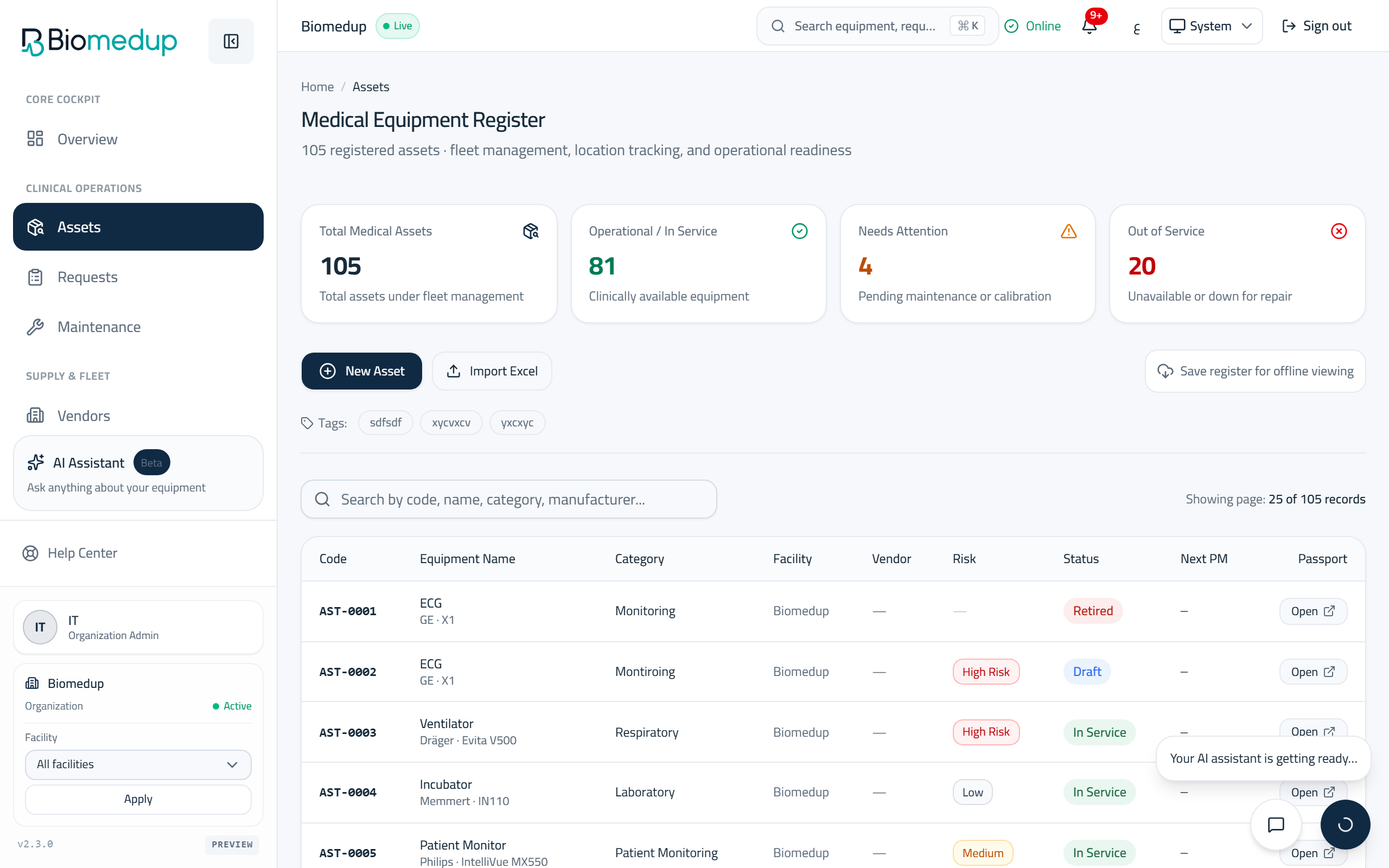Create a New Asset
This screenshot has width=1389, height=868.
361,371
